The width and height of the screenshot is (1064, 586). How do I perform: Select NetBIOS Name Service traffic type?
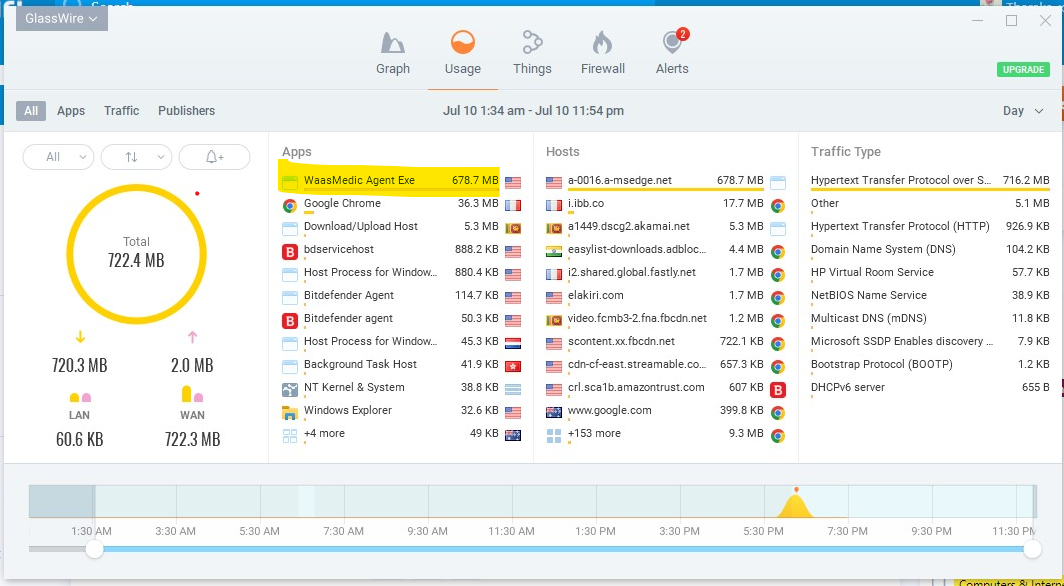tap(930, 296)
